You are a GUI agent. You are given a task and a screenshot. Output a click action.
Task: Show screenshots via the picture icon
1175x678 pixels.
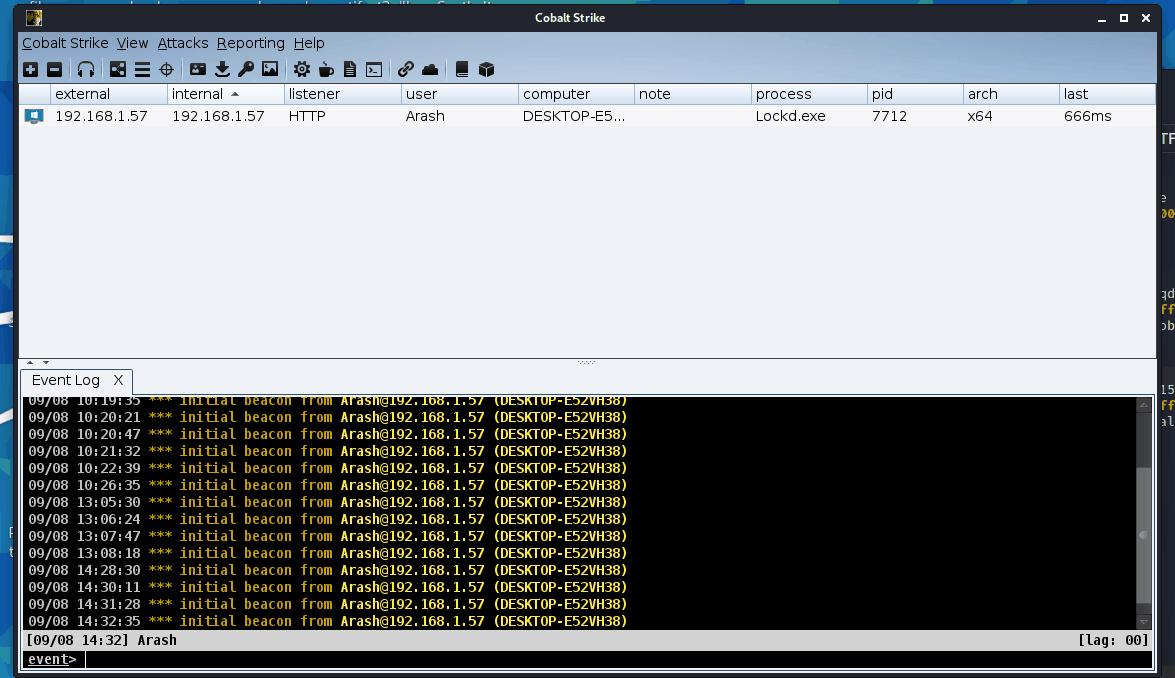click(x=270, y=70)
